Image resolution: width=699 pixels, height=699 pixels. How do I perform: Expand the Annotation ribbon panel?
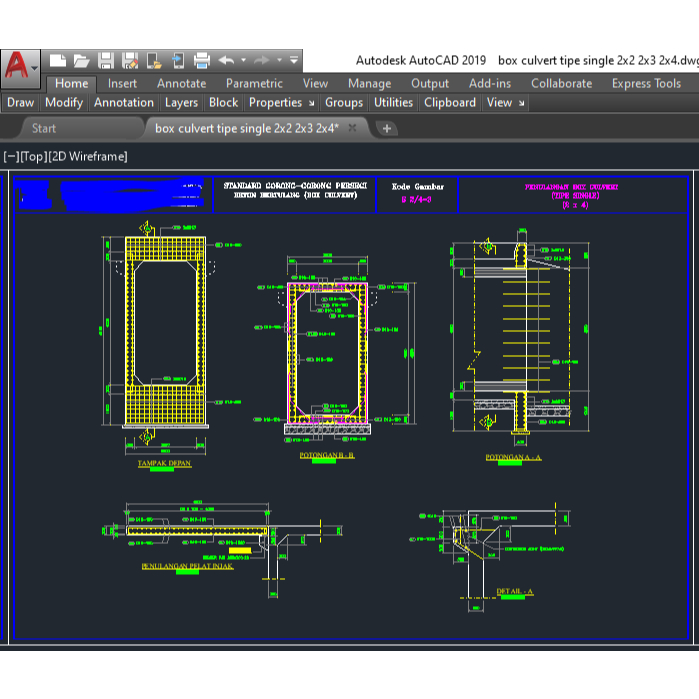(x=124, y=103)
